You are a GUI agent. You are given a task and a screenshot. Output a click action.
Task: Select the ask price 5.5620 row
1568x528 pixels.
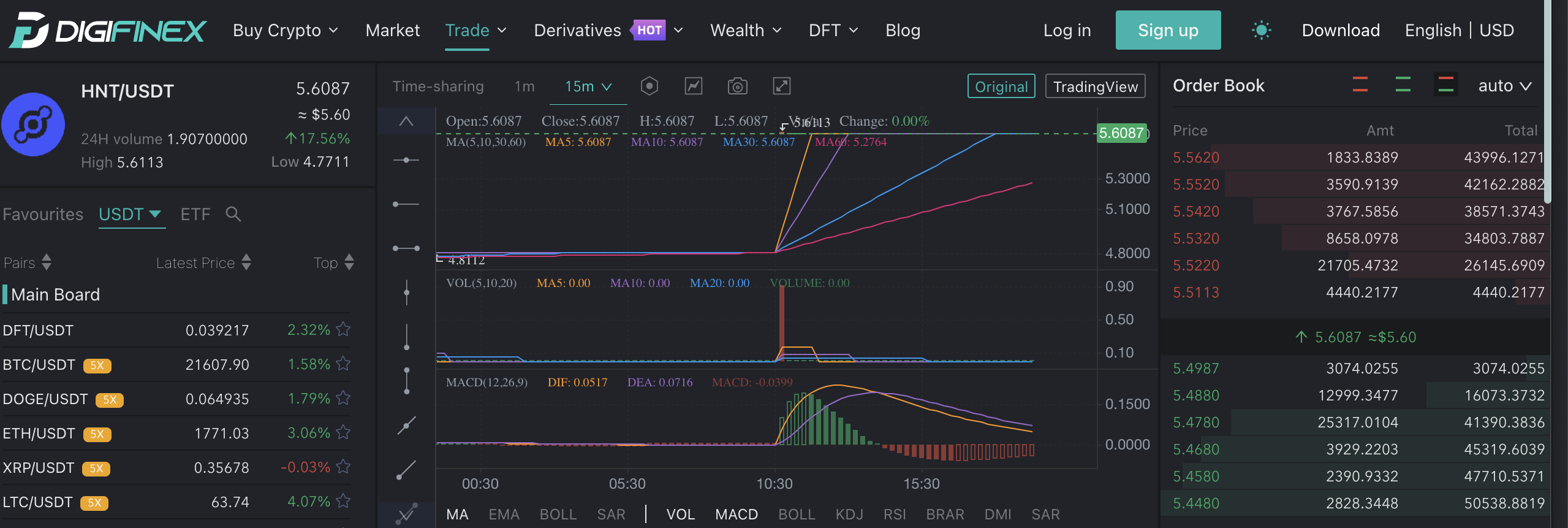click(x=1355, y=158)
